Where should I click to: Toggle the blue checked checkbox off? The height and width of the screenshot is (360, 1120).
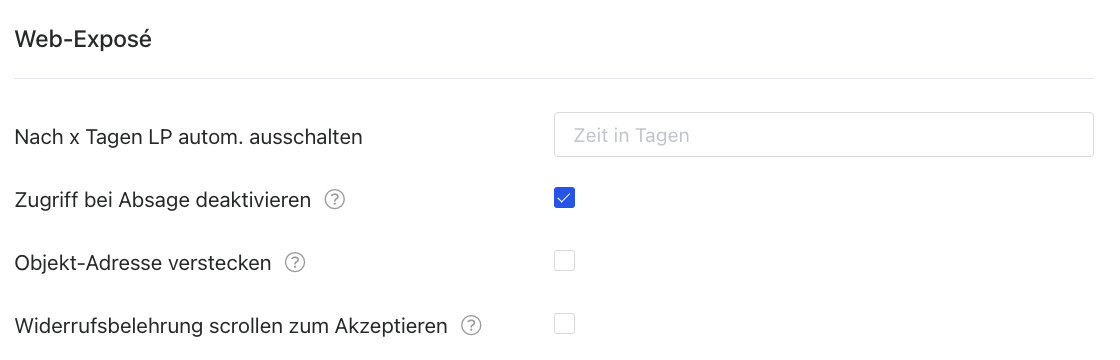[x=564, y=198]
